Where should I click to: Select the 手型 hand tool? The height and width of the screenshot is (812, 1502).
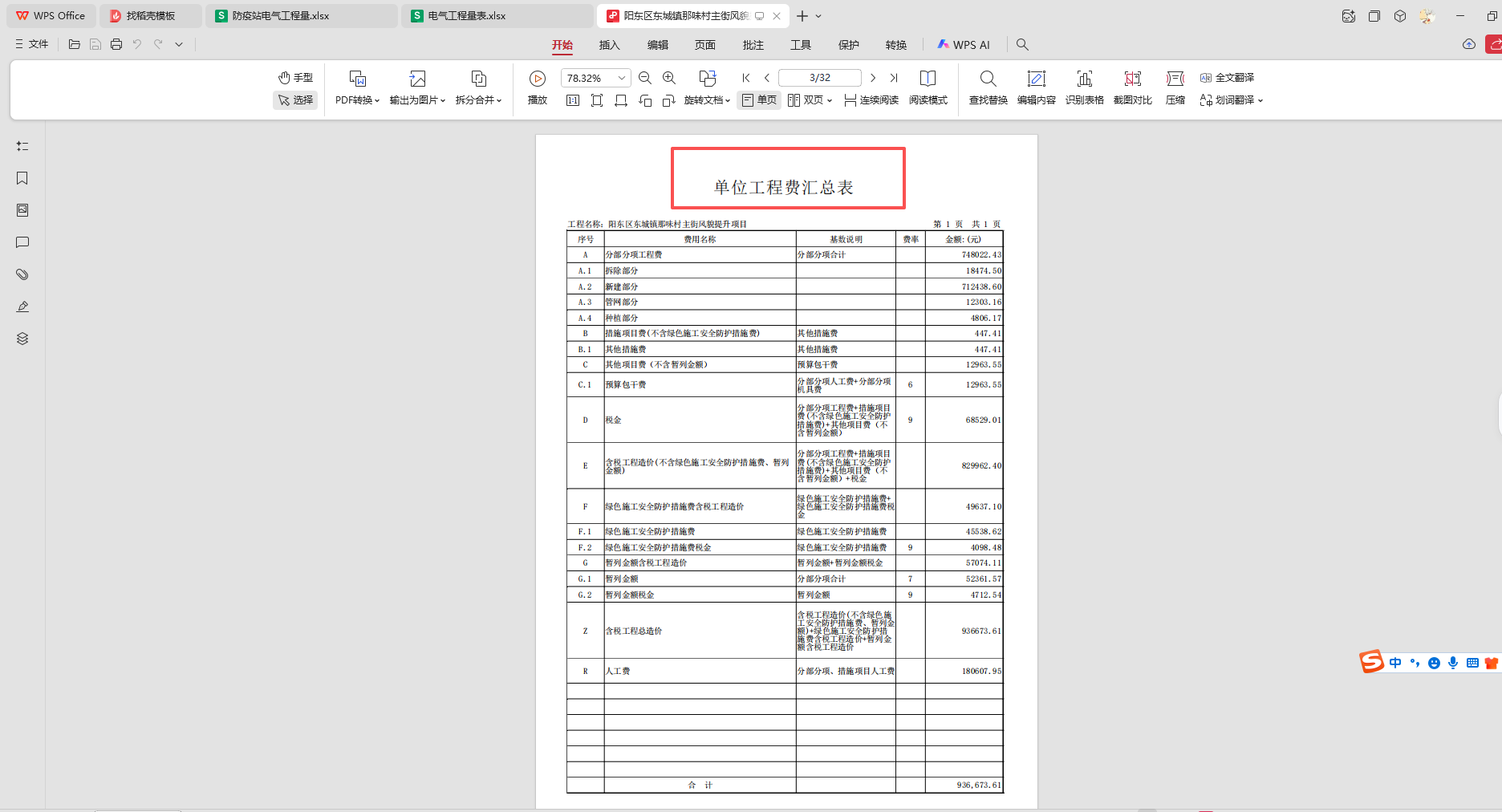pyautogui.click(x=295, y=78)
